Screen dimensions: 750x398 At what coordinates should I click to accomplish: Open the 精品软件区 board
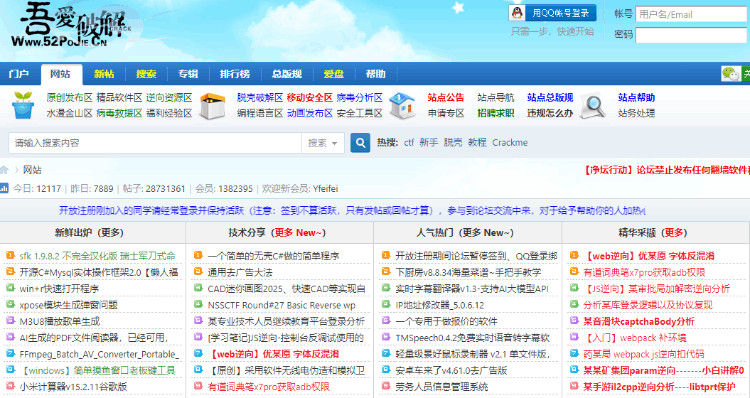120,98
